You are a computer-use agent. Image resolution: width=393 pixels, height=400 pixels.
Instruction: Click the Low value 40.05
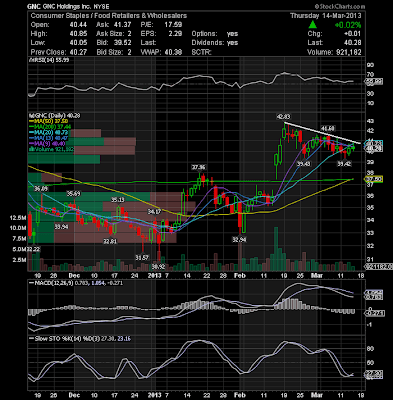78,43
